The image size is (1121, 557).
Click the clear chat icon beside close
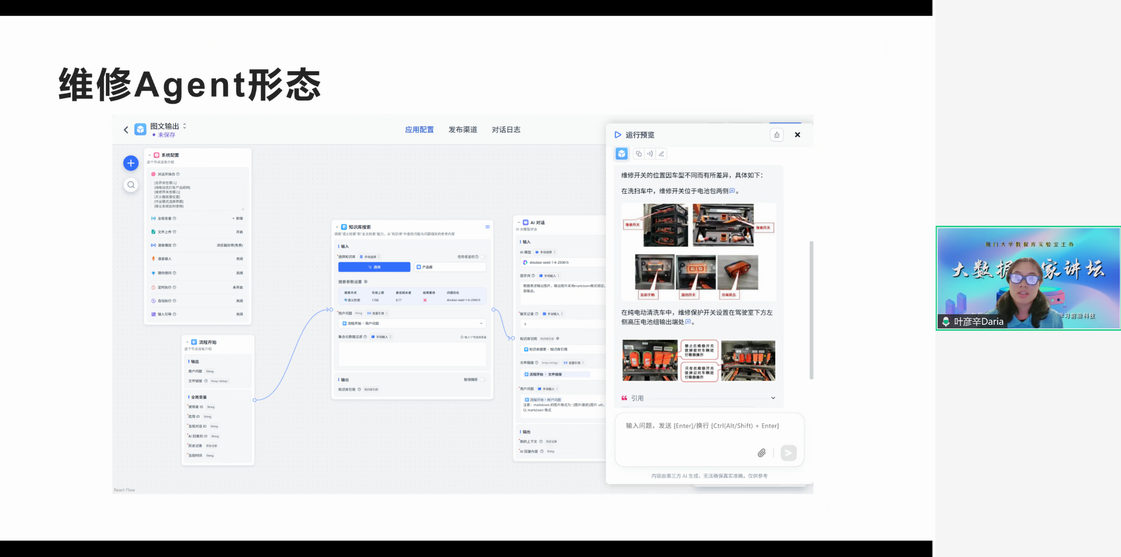[x=776, y=135]
